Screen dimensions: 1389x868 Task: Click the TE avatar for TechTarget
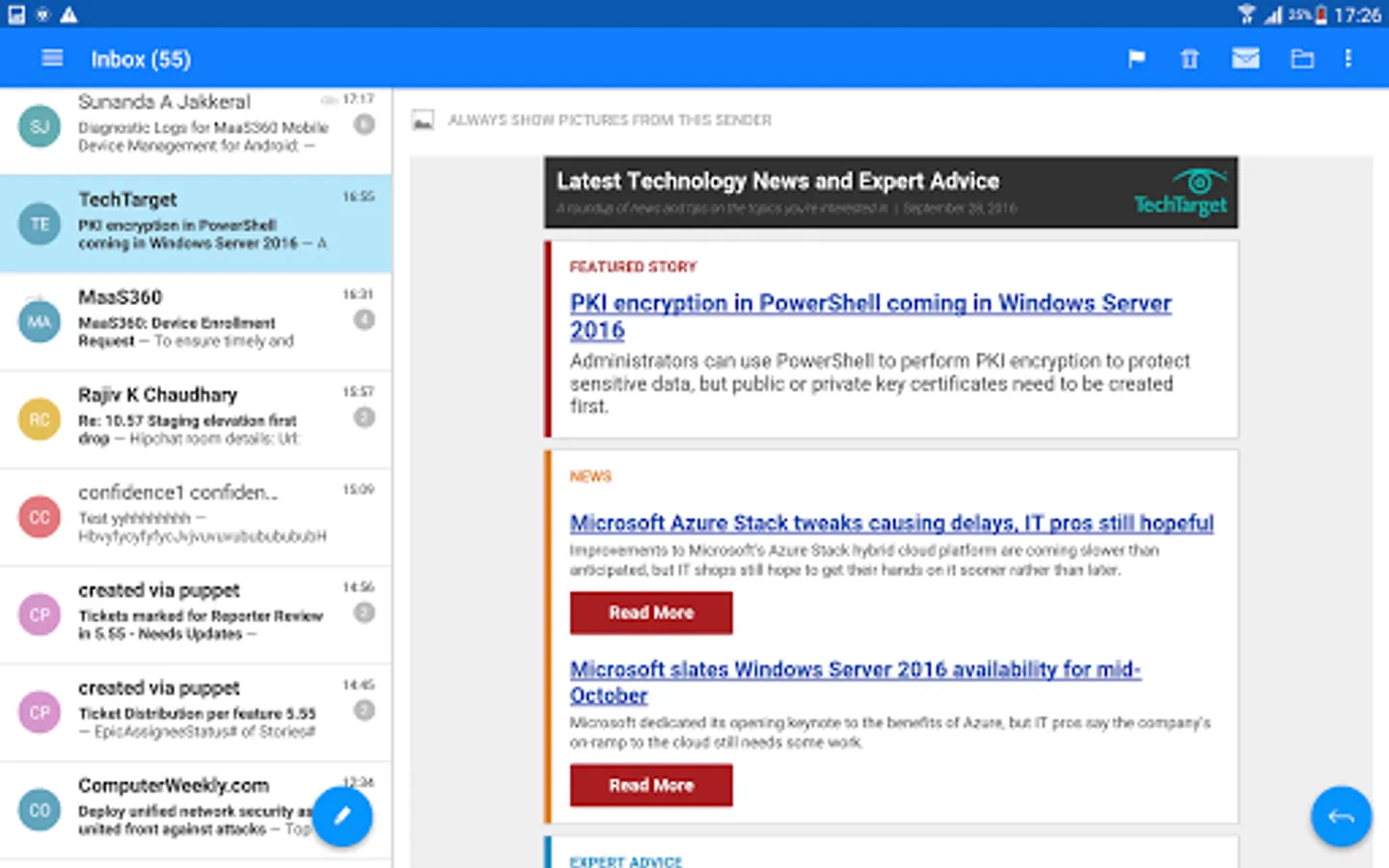[x=40, y=224]
